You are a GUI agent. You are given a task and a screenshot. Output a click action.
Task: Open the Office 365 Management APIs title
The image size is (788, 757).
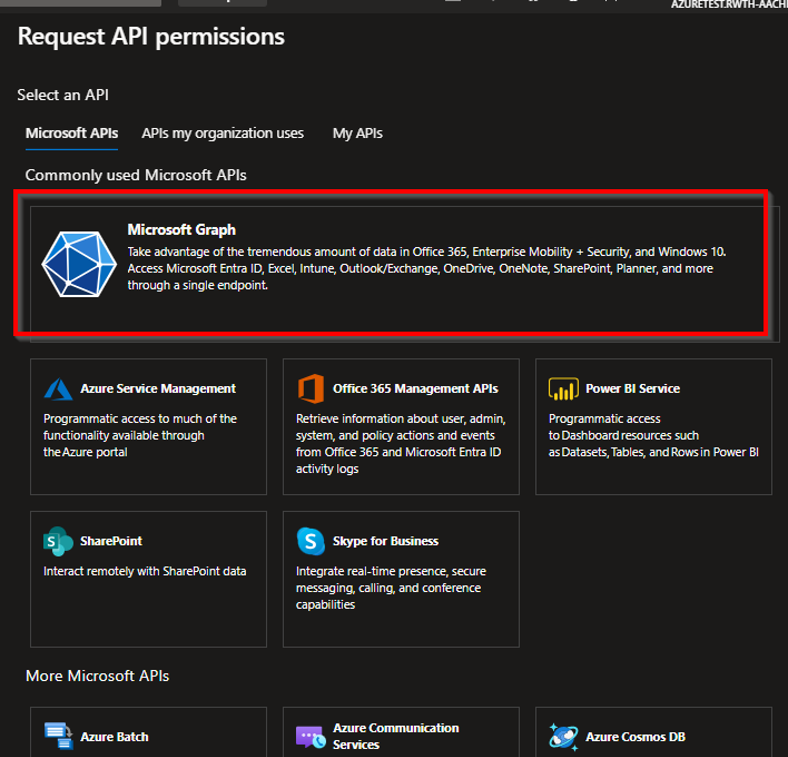tap(415, 388)
